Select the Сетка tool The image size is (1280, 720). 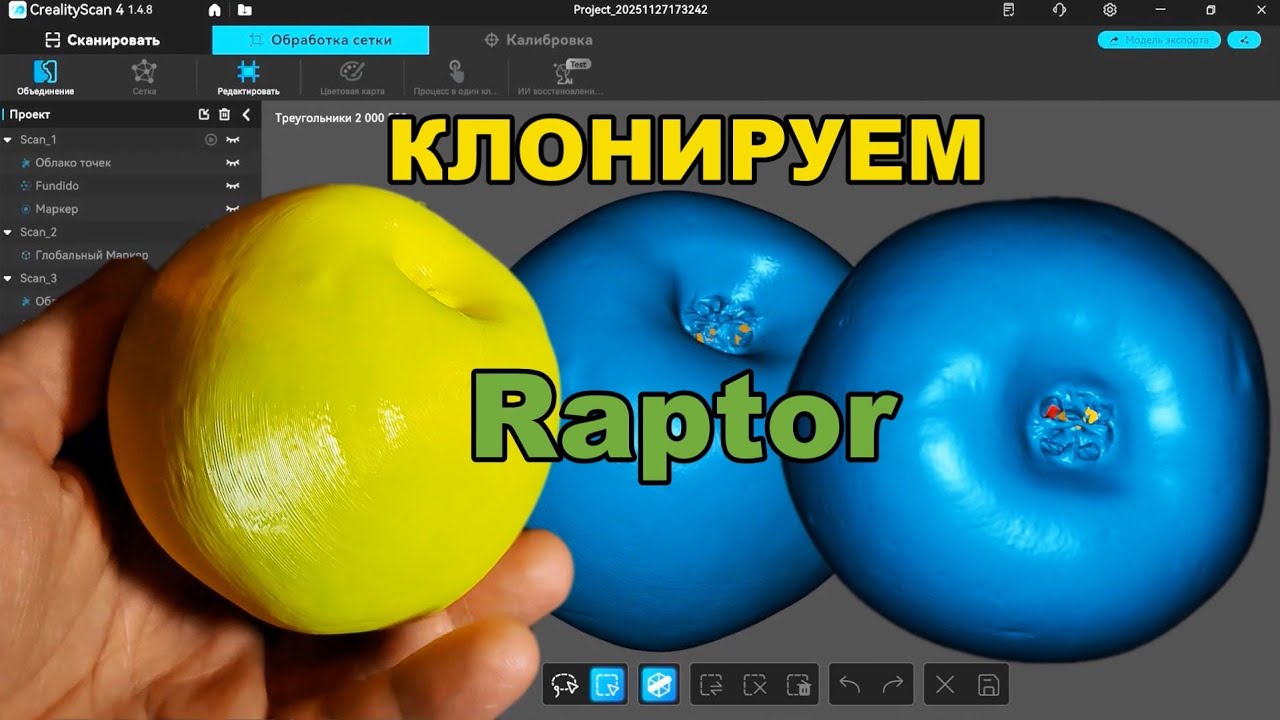point(144,77)
